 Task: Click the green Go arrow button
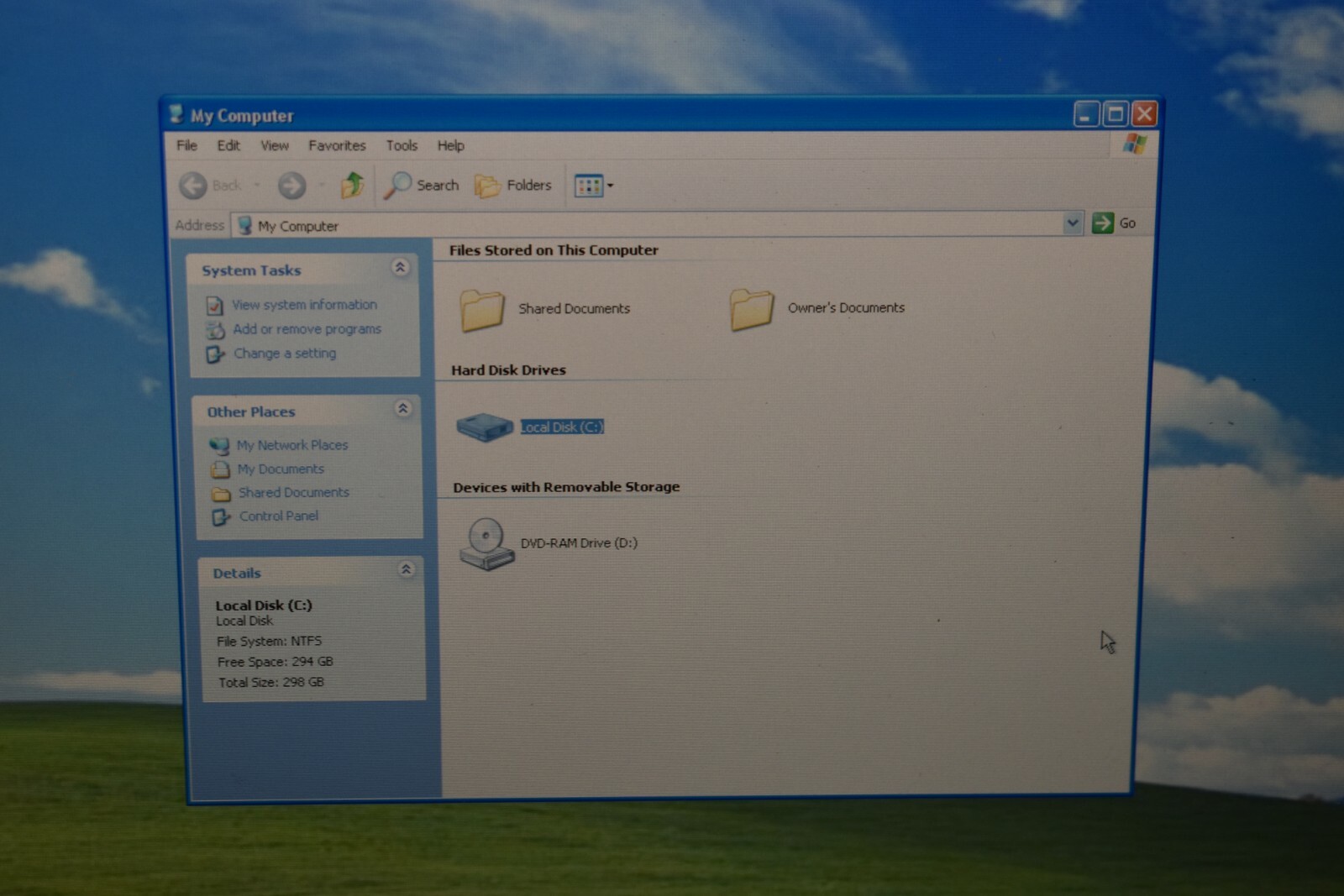point(1102,223)
